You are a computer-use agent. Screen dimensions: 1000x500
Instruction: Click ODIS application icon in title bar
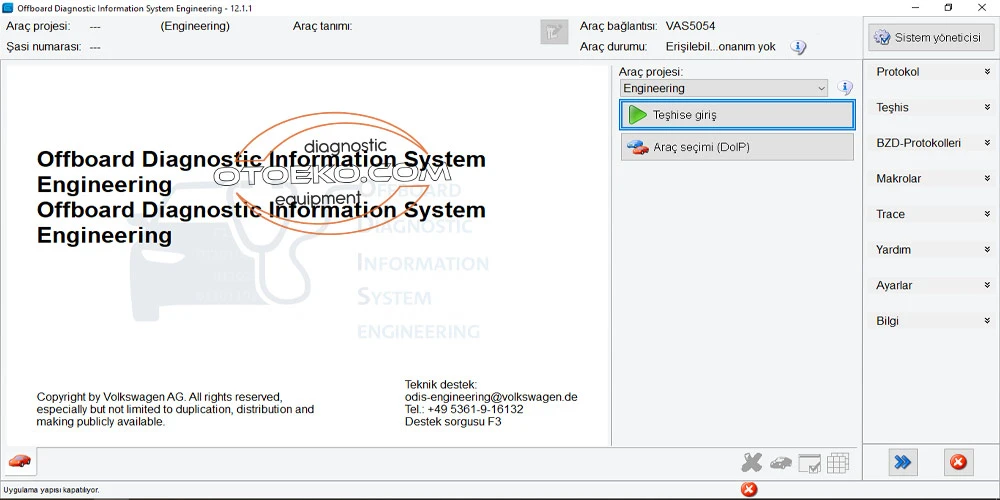point(8,8)
